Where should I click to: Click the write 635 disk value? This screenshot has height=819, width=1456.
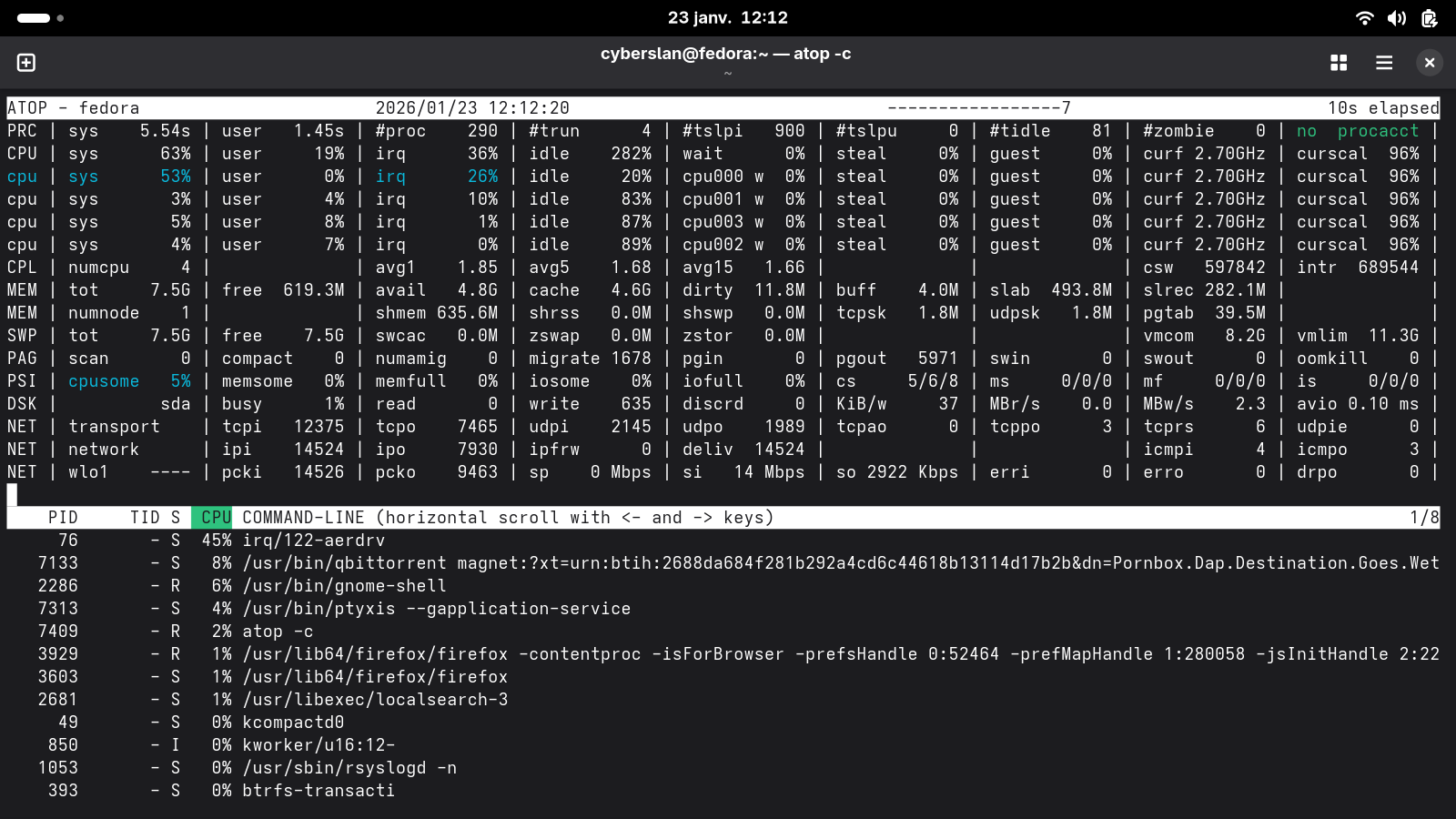(x=591, y=404)
